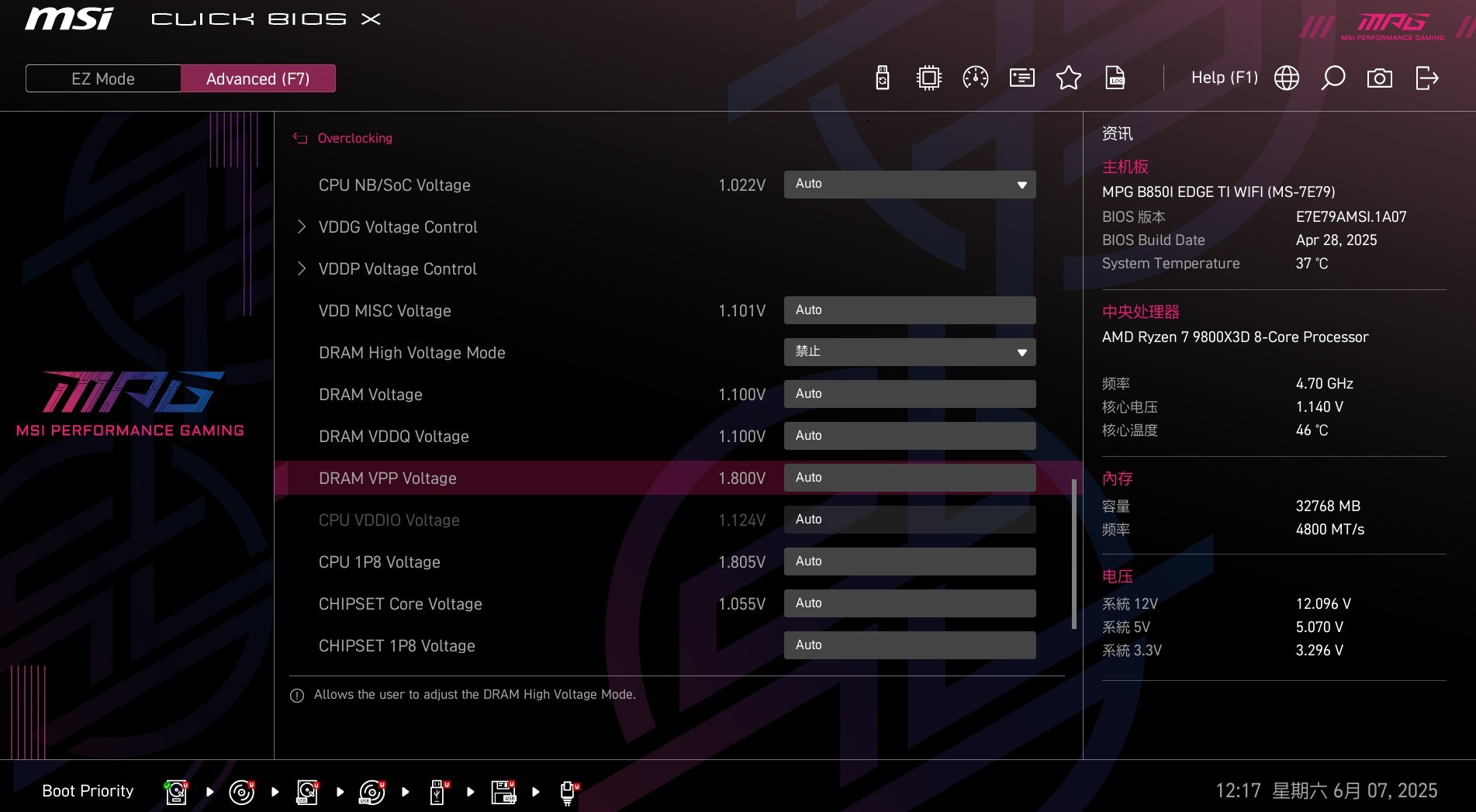Open the CPU chip information icon
The width and height of the screenshot is (1476, 812).
928,78
